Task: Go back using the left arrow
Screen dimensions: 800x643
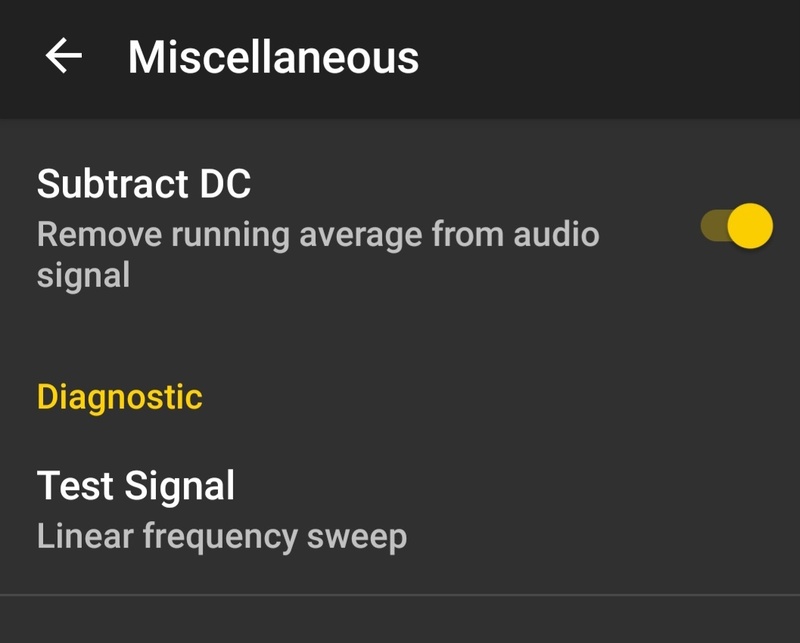Action: (x=64, y=57)
